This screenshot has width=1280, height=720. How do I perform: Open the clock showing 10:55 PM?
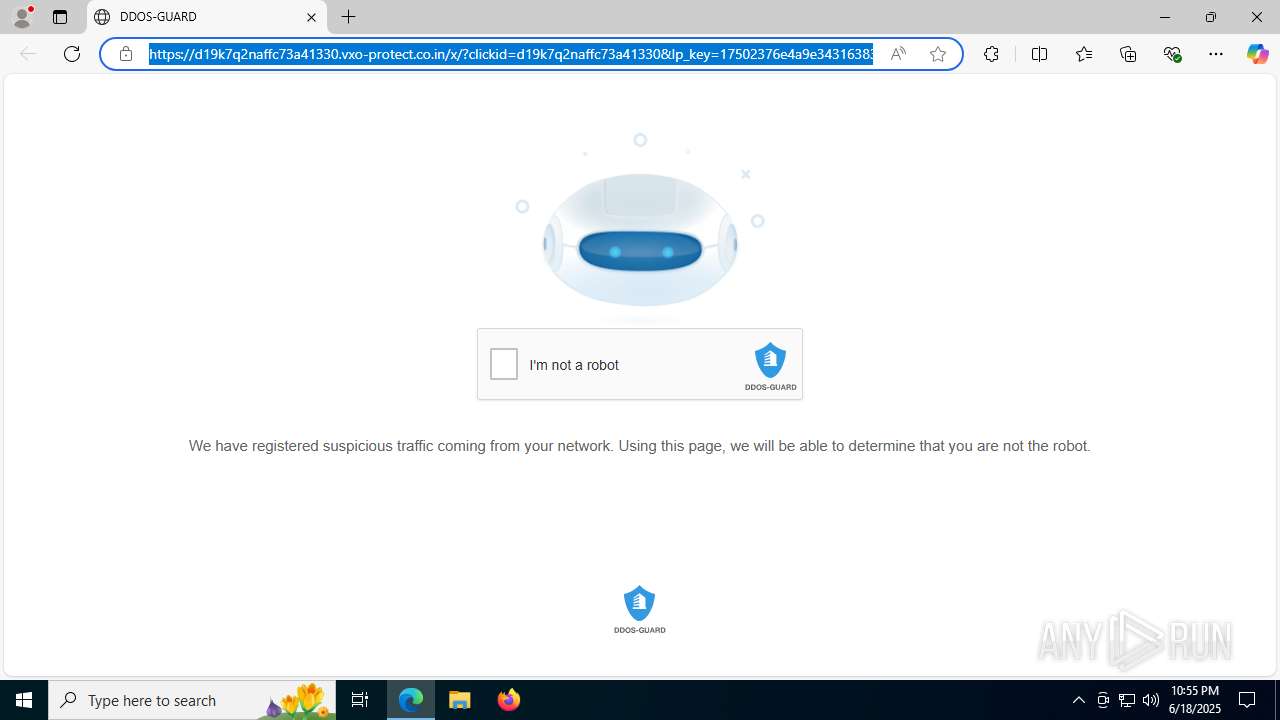[x=1195, y=700]
